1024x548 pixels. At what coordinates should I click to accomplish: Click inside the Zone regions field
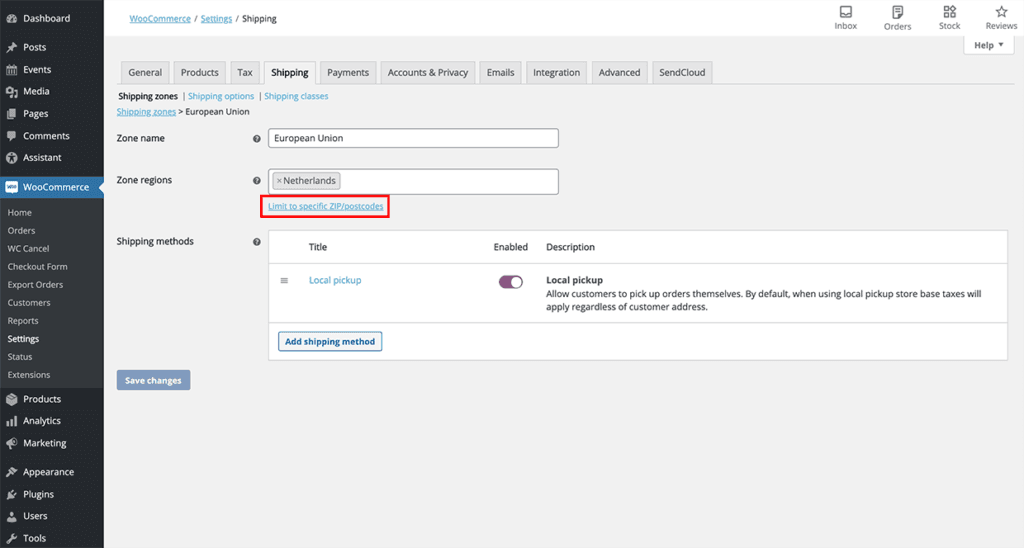pyautogui.click(x=413, y=182)
